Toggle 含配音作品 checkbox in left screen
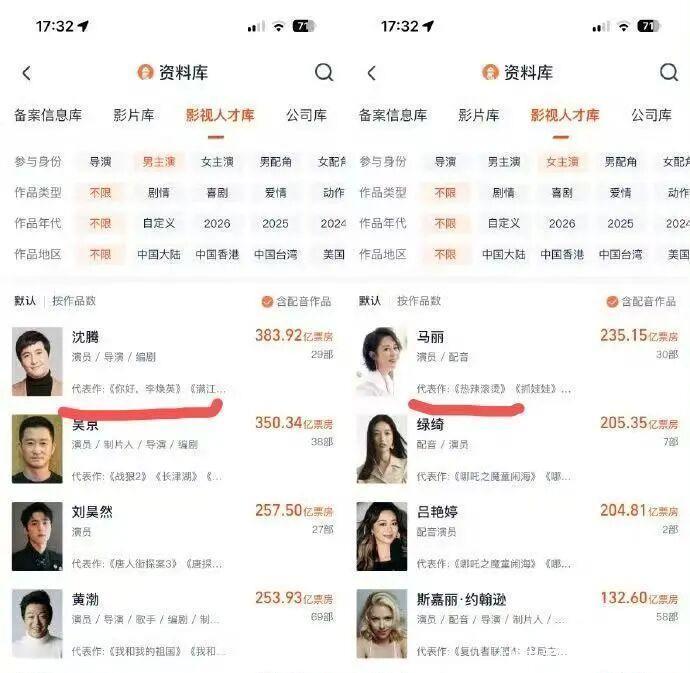Screen dimensions: 690x673 [267, 302]
